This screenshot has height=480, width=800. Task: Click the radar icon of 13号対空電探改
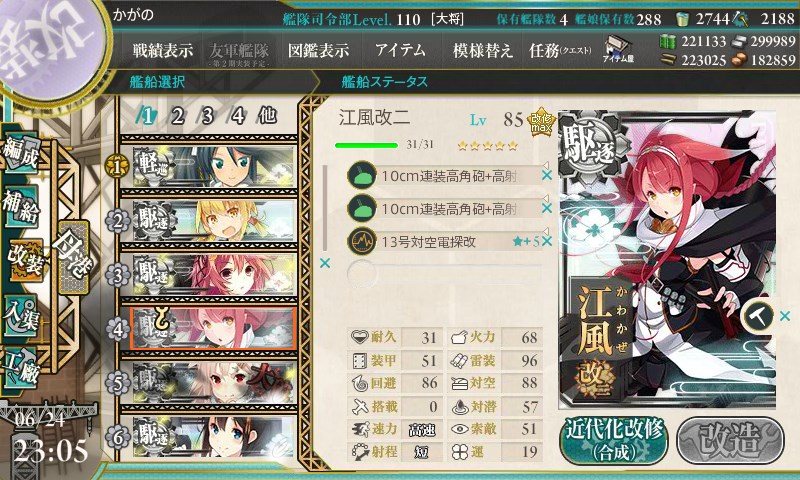click(x=361, y=241)
